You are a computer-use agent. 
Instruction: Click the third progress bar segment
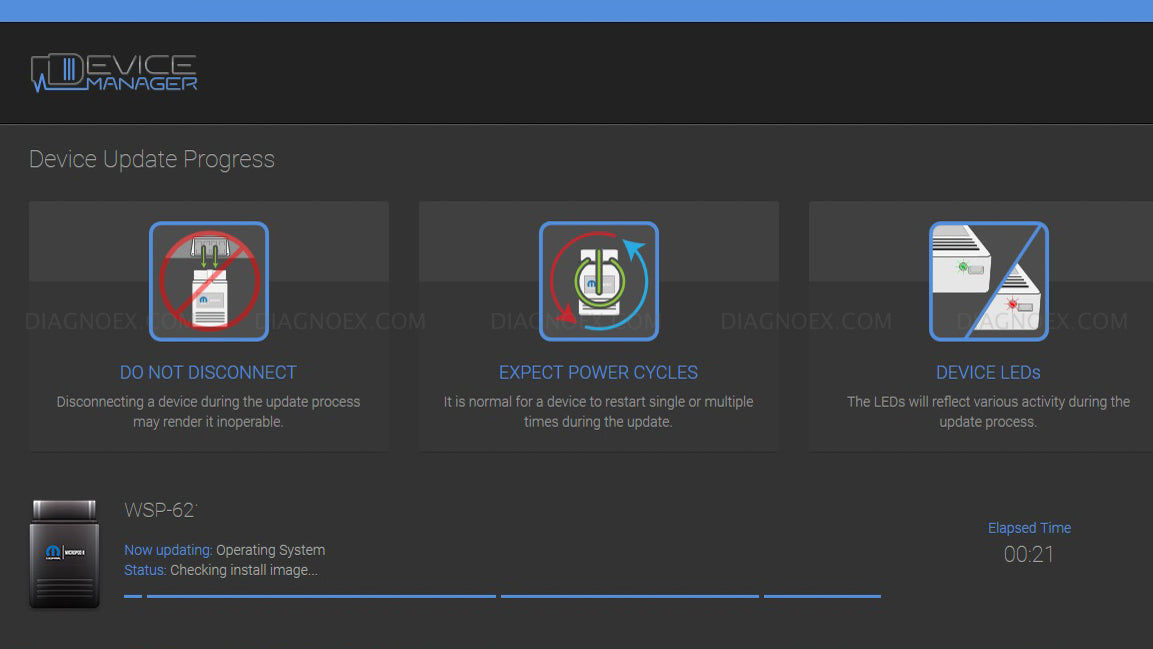click(x=629, y=596)
